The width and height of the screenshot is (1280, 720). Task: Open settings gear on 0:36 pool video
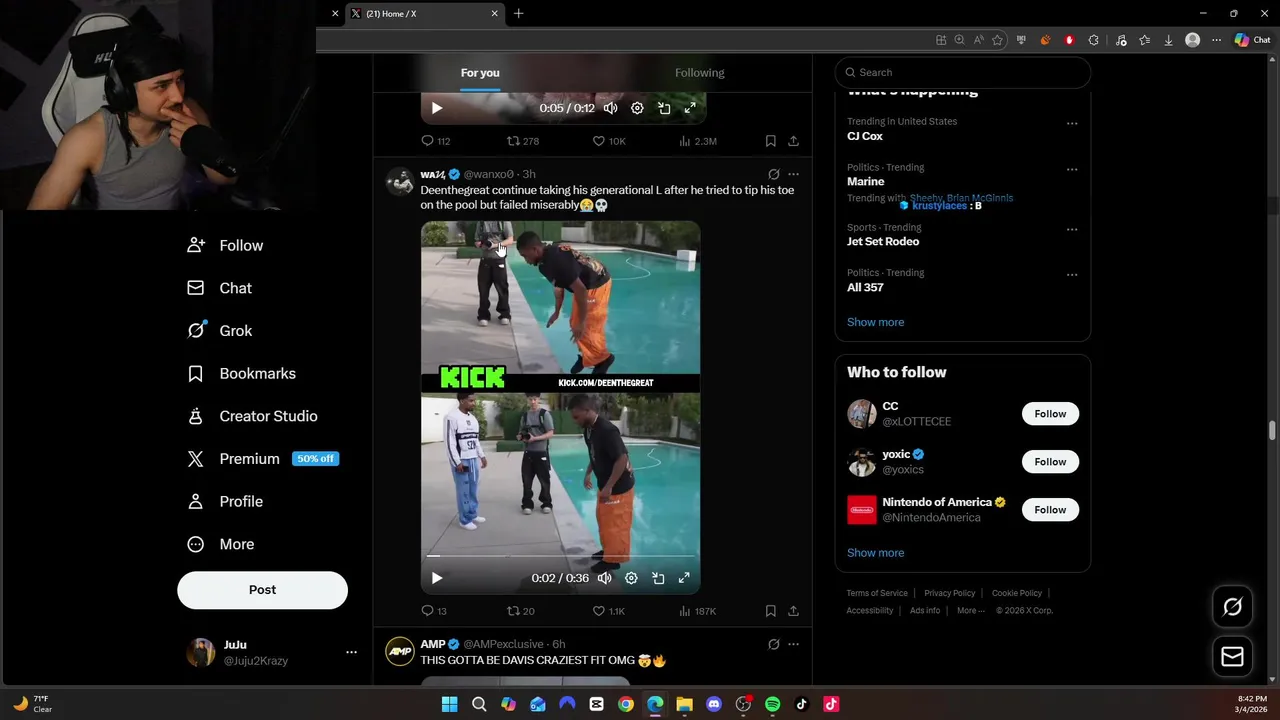631,578
